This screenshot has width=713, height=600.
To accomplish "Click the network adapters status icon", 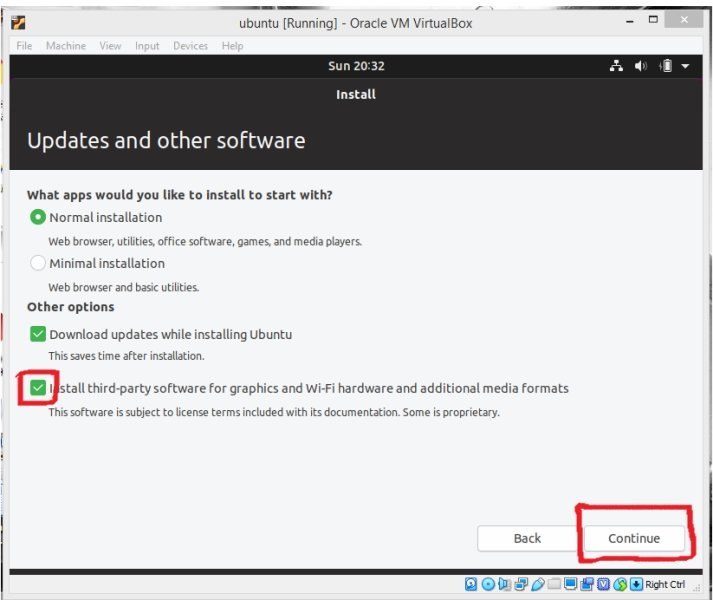I will (x=521, y=584).
